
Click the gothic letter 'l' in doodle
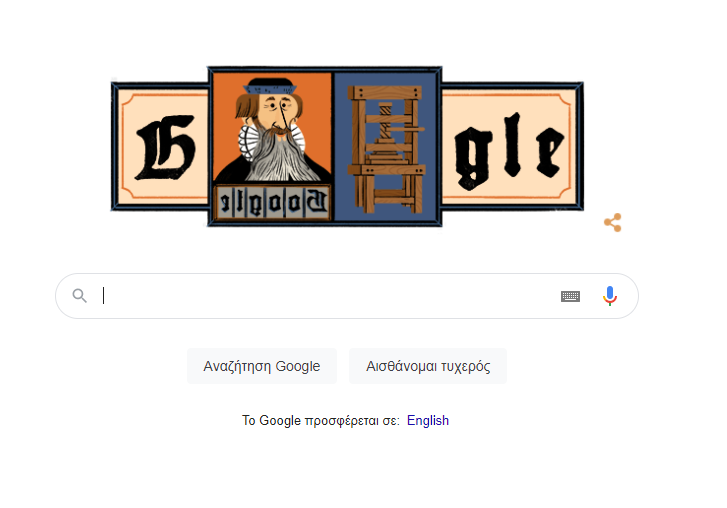[512, 145]
